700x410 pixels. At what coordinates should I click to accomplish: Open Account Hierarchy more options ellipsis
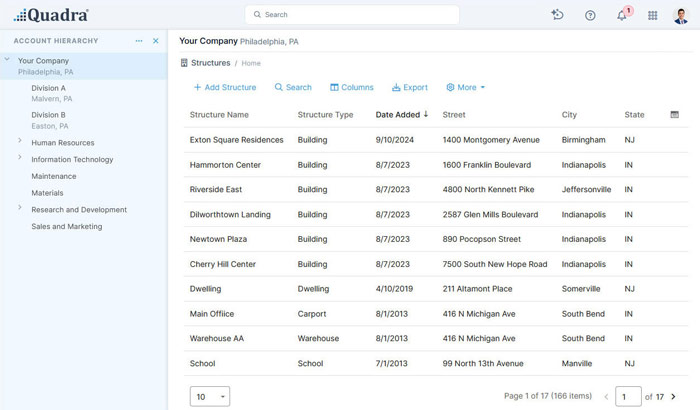coord(139,41)
